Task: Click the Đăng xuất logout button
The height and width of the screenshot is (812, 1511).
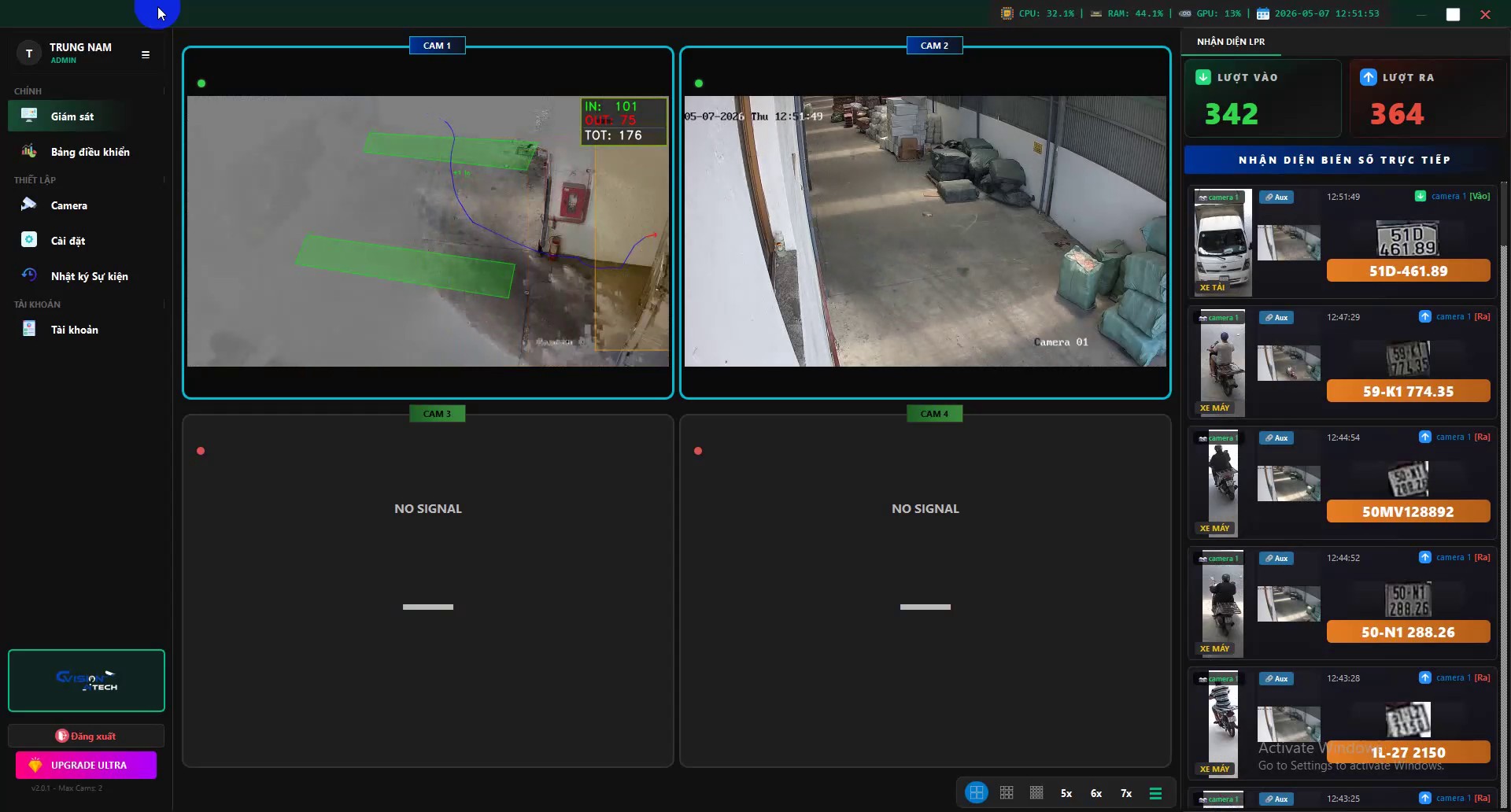Action: (87, 736)
